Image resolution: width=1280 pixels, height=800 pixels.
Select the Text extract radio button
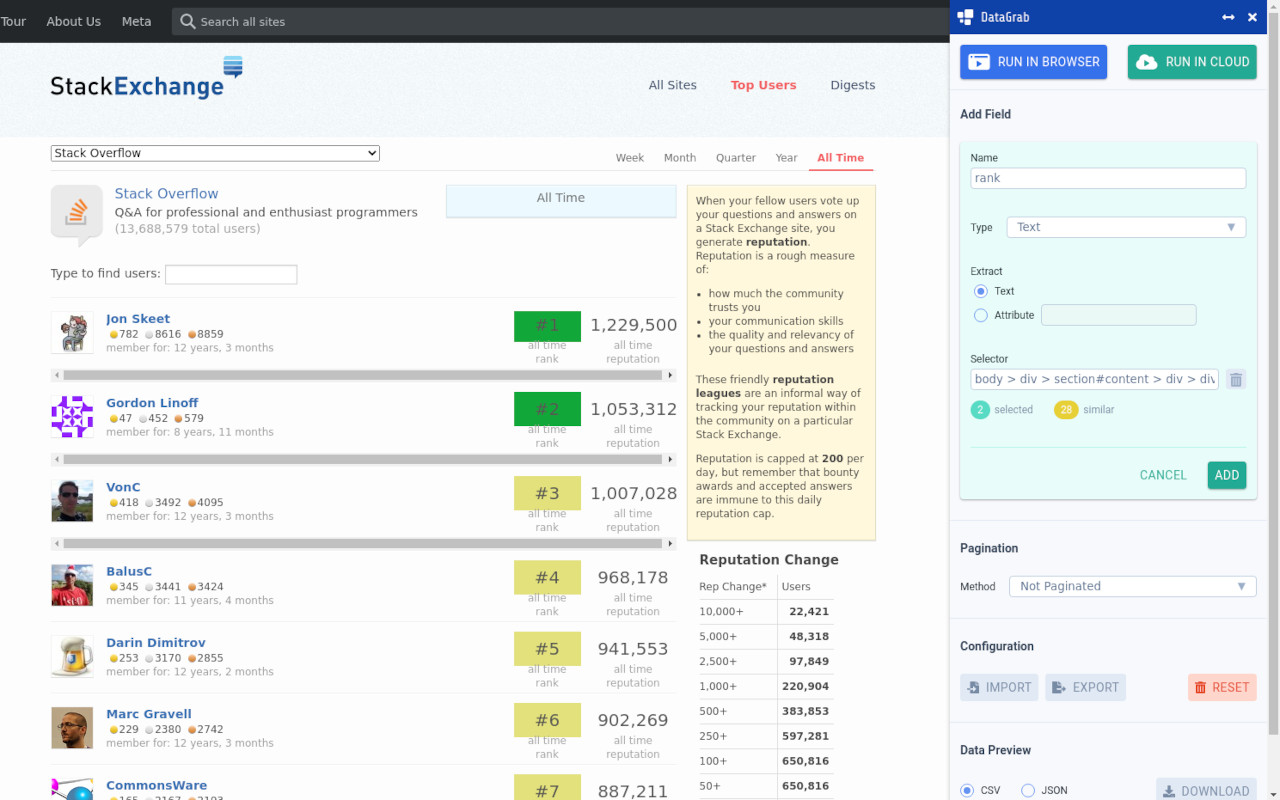[x=981, y=291]
